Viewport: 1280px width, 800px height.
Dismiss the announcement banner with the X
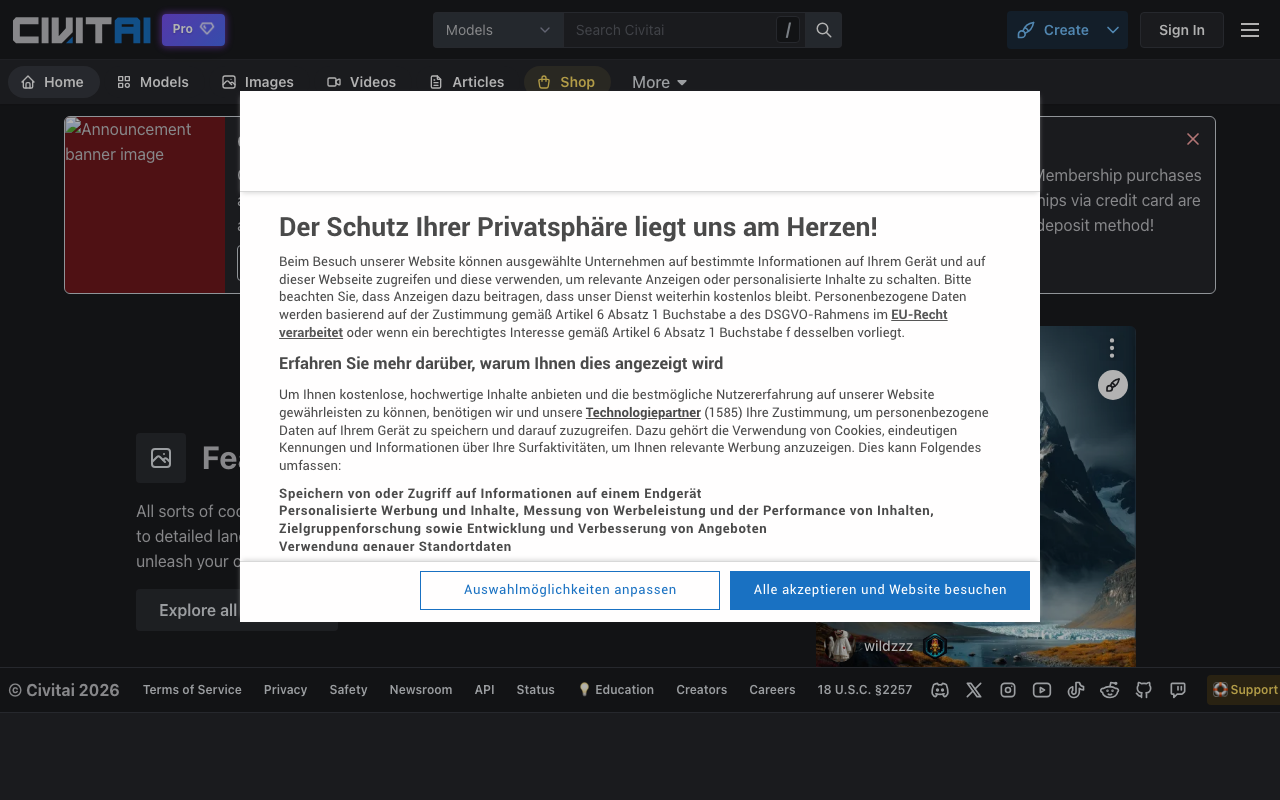1192,139
